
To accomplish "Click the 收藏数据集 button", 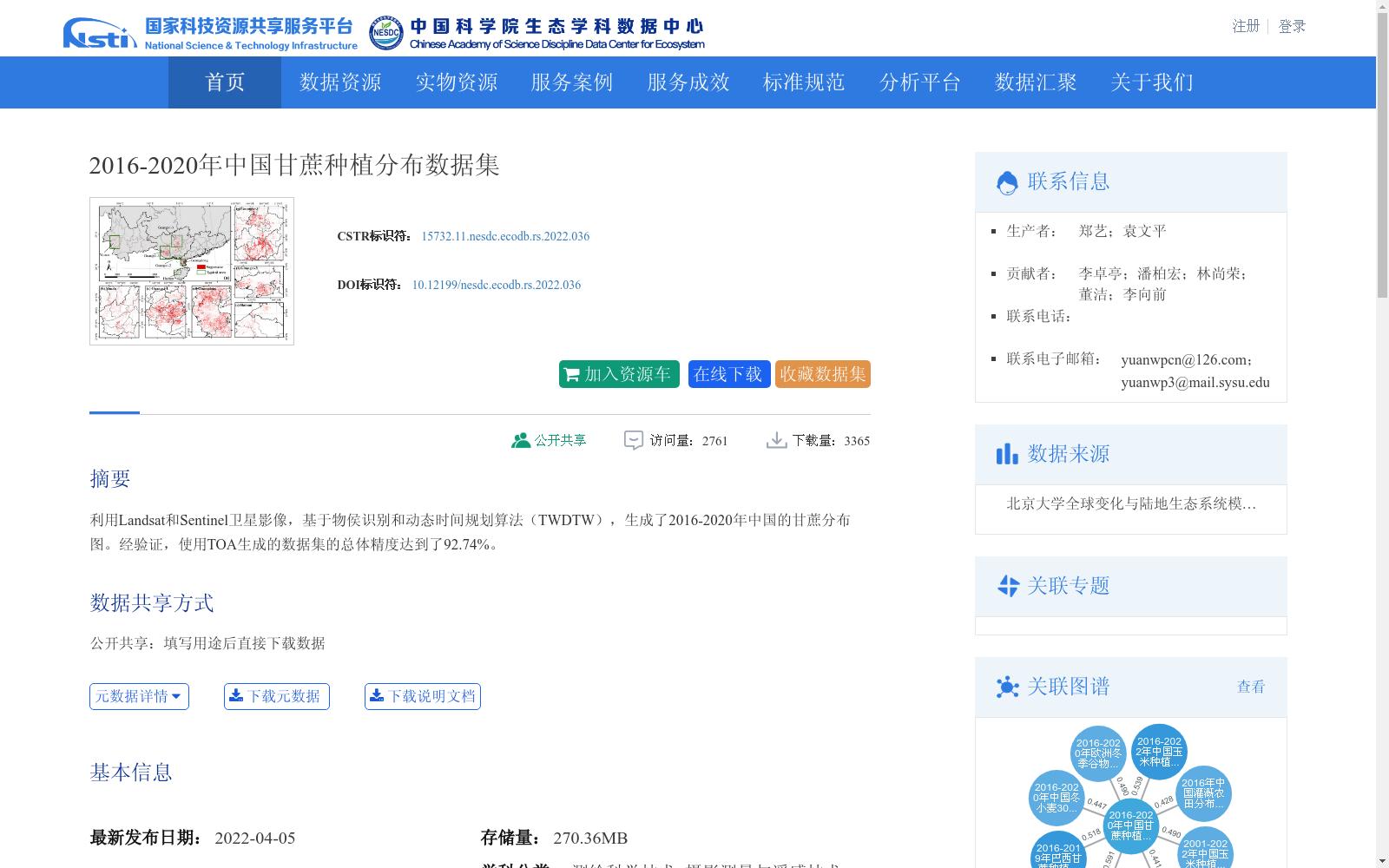I will tap(823, 374).
